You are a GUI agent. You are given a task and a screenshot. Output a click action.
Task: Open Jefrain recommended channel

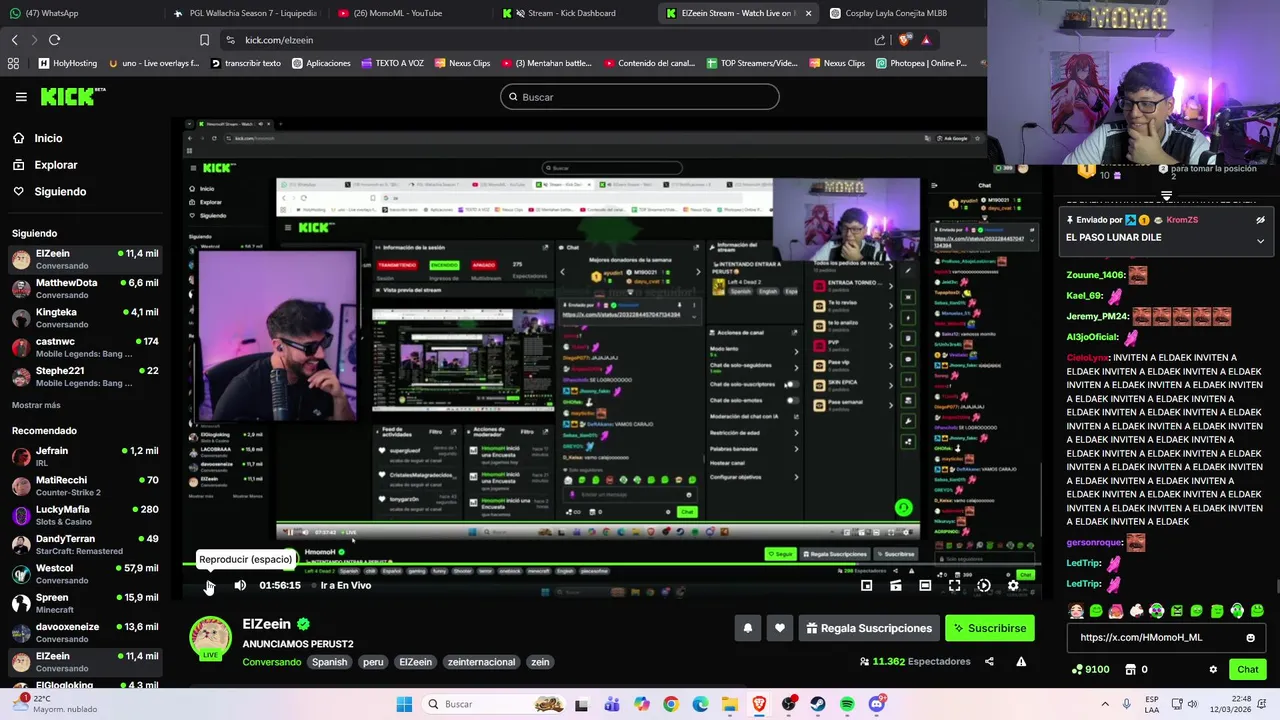point(85,457)
